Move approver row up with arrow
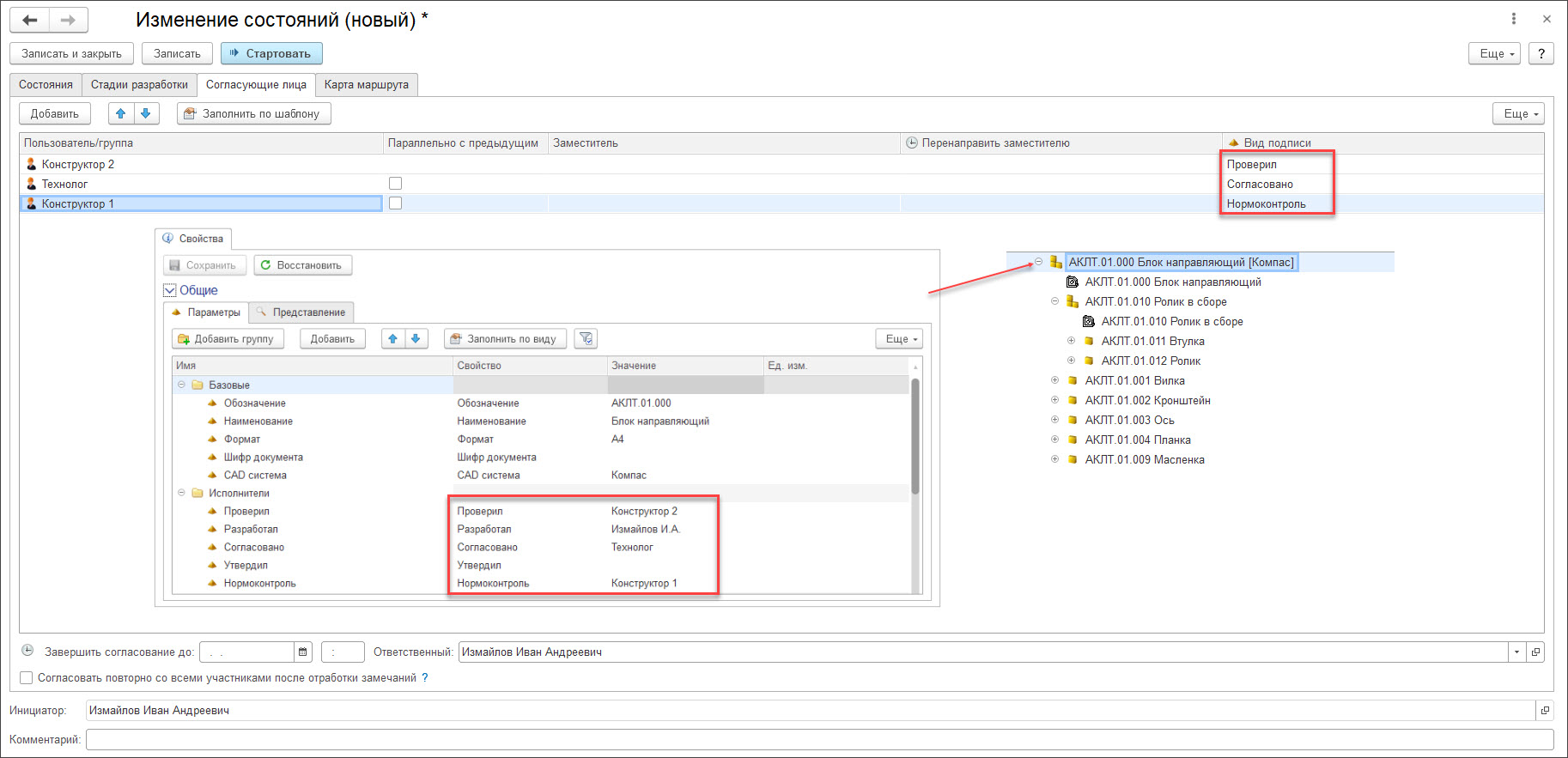Screen dimensions: 1568x758 point(121,113)
